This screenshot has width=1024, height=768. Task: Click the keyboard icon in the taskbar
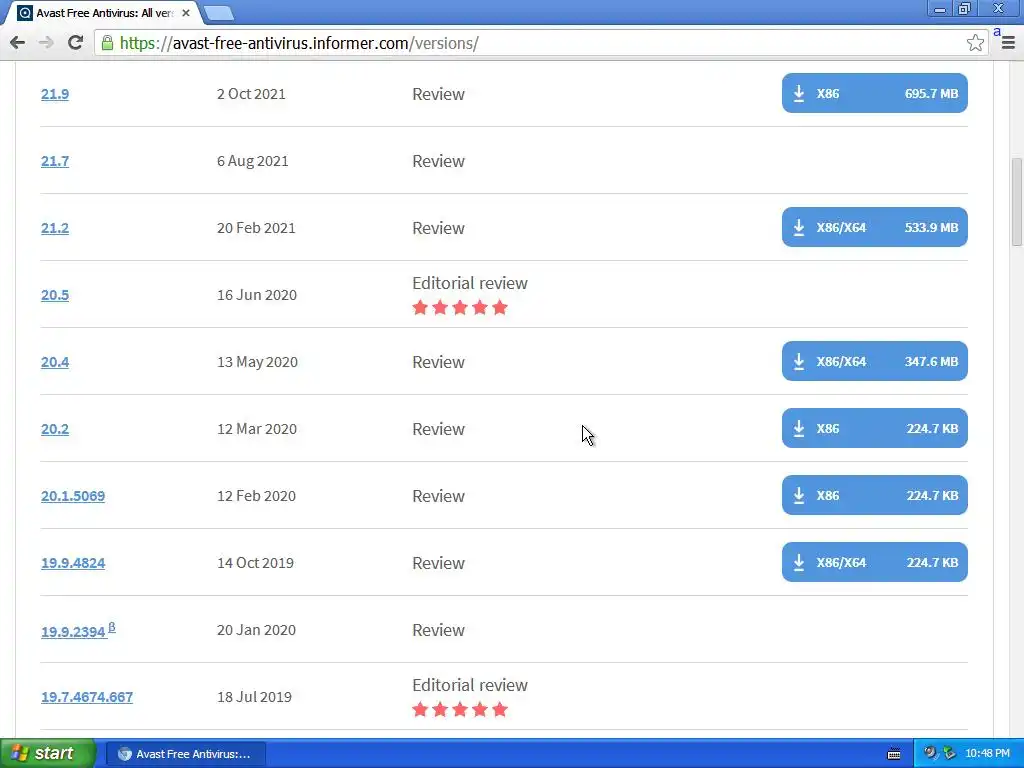[x=893, y=754]
